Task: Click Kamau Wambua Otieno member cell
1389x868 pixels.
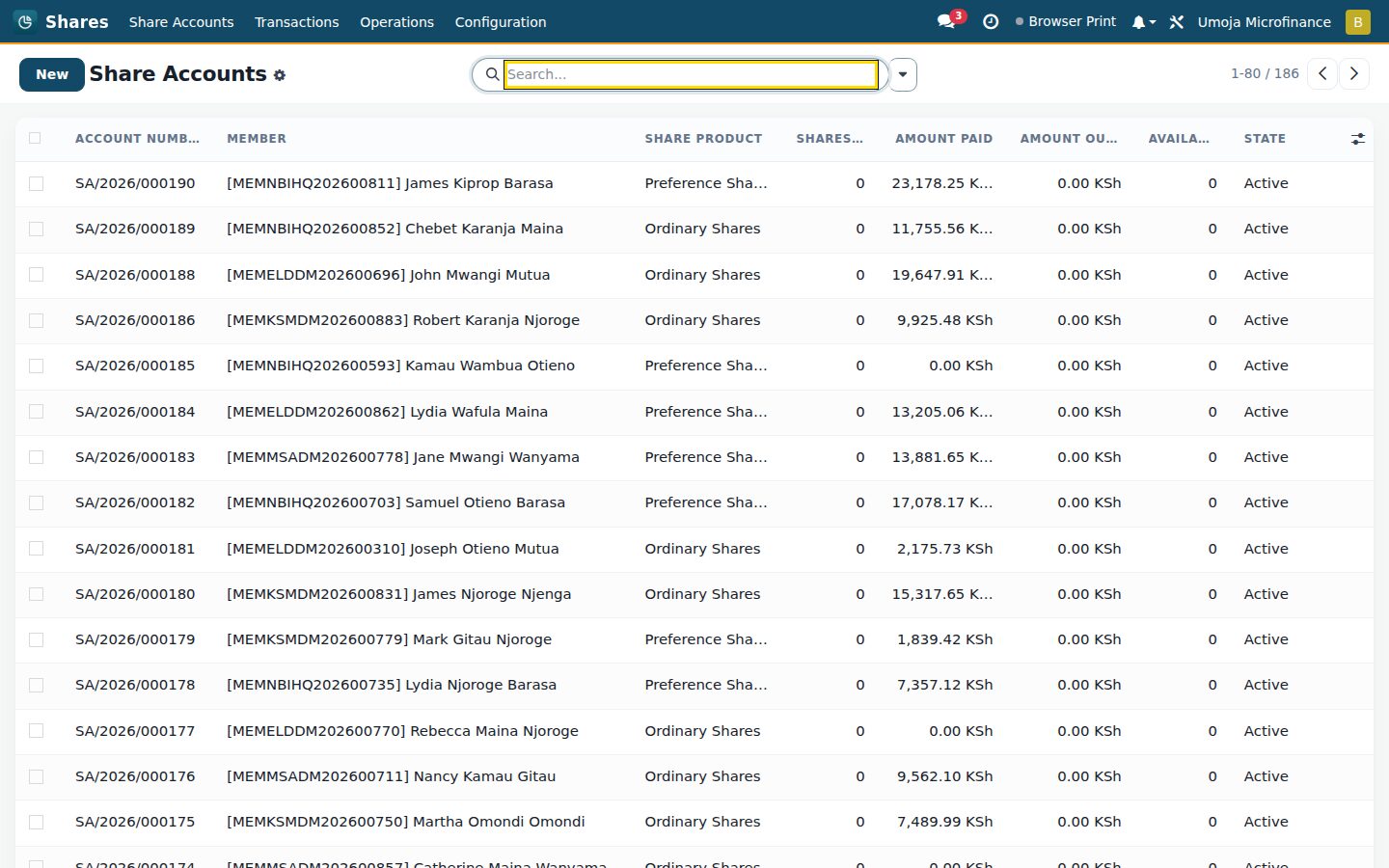Action: click(400, 366)
